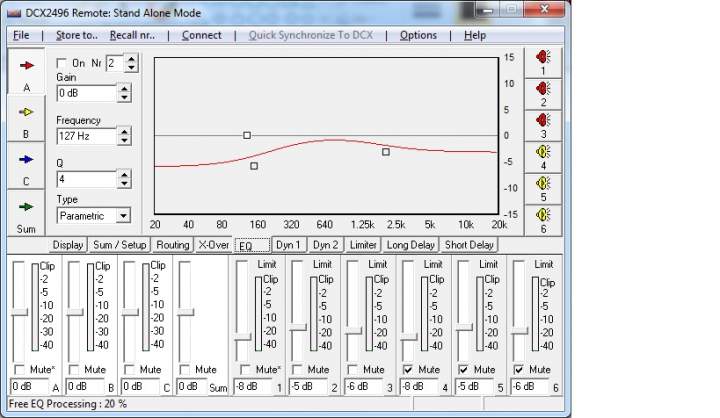Select the Sum channel green arrow

[x=26, y=207]
